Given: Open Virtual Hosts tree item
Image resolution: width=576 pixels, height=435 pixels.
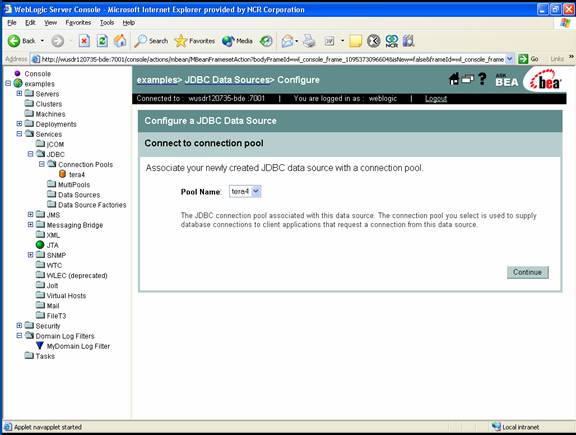Looking at the screenshot, I should click(x=66, y=295).
